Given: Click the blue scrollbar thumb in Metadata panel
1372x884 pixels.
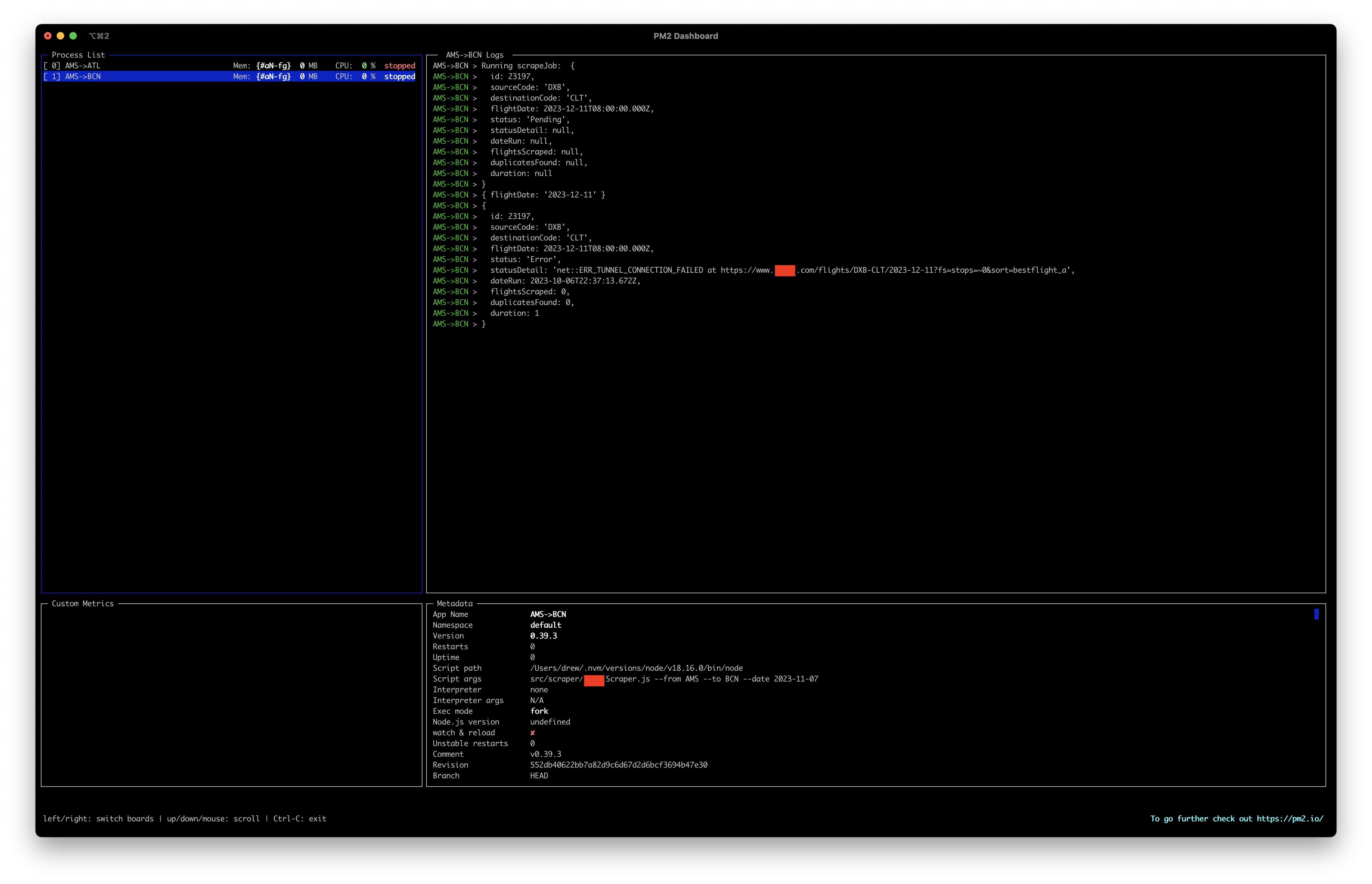Looking at the screenshot, I should pos(1316,614).
